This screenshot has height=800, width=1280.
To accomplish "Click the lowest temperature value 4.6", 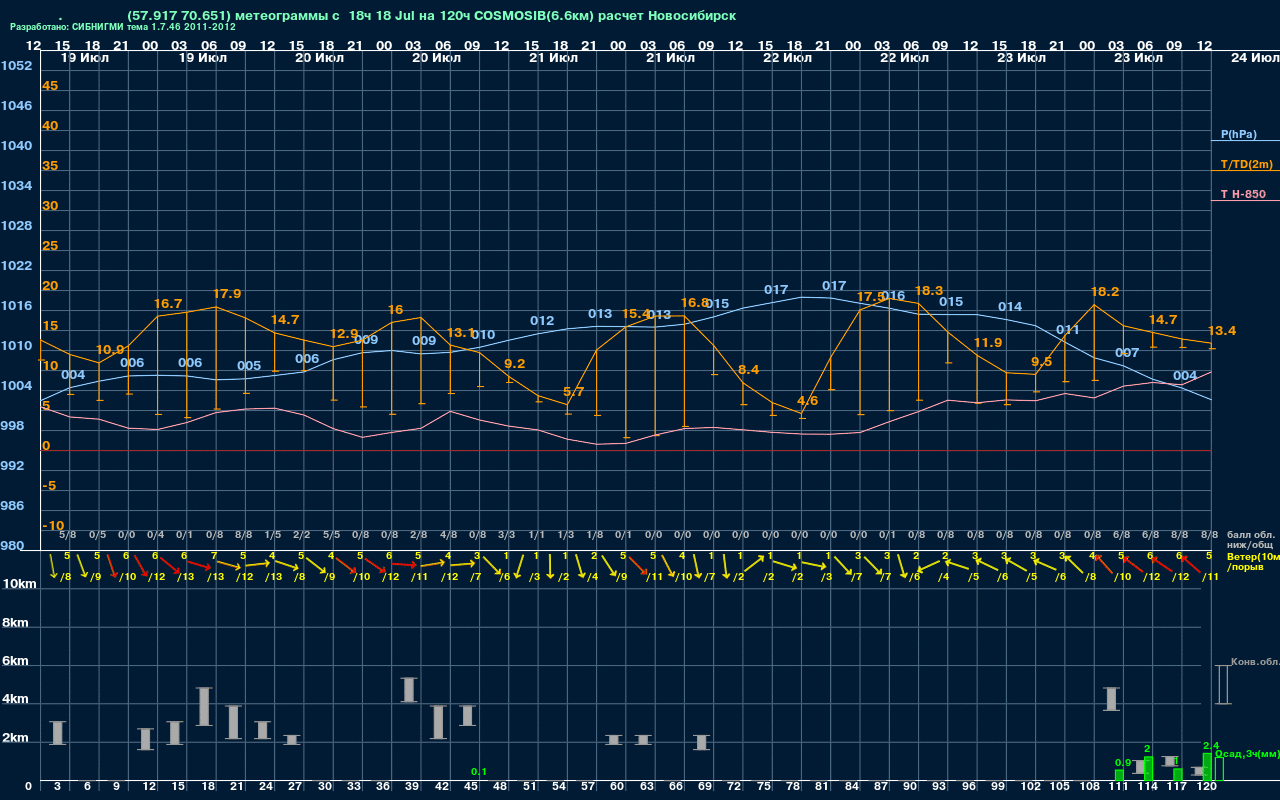I will click(x=807, y=401).
